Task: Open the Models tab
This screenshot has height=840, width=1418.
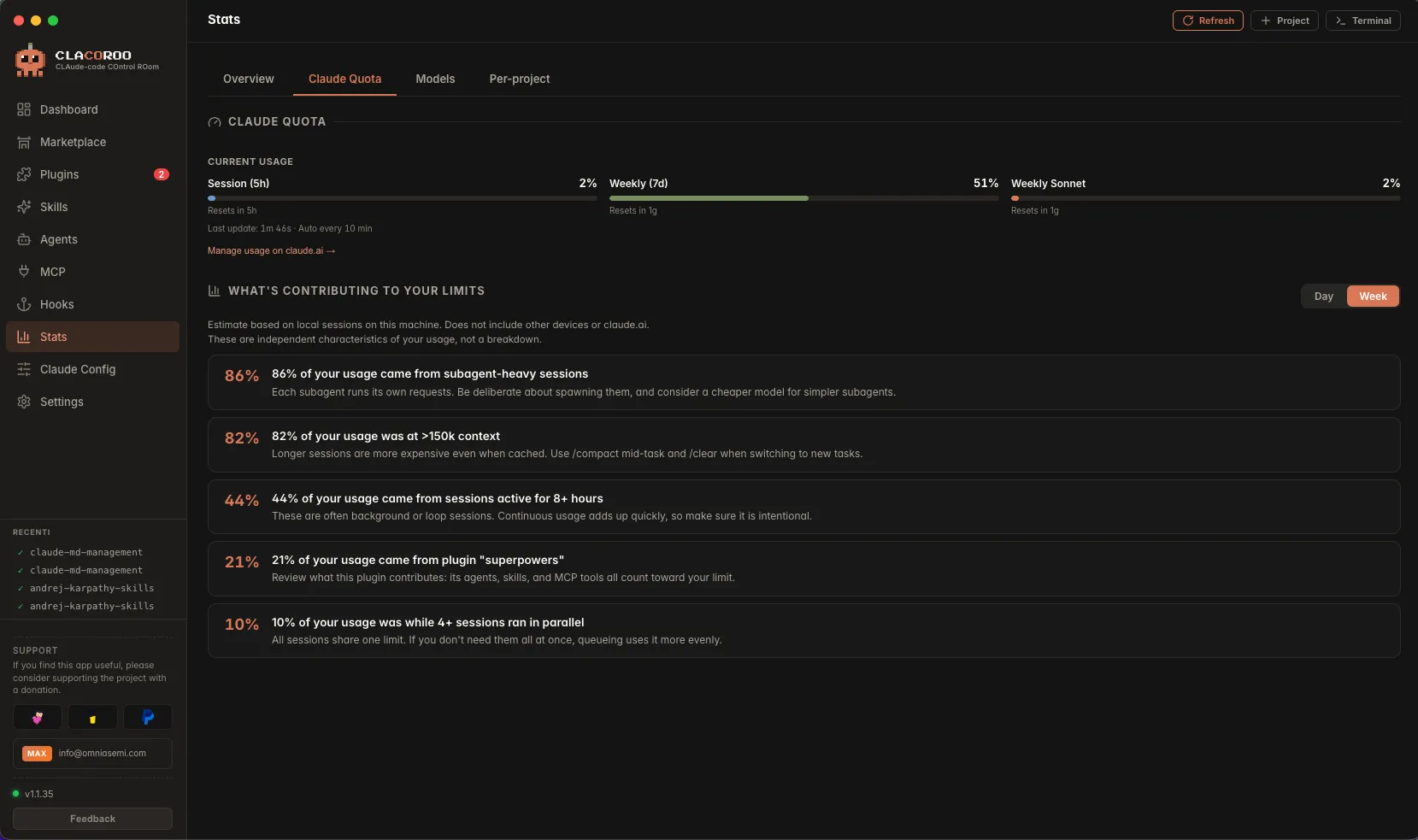Action: 435,79
